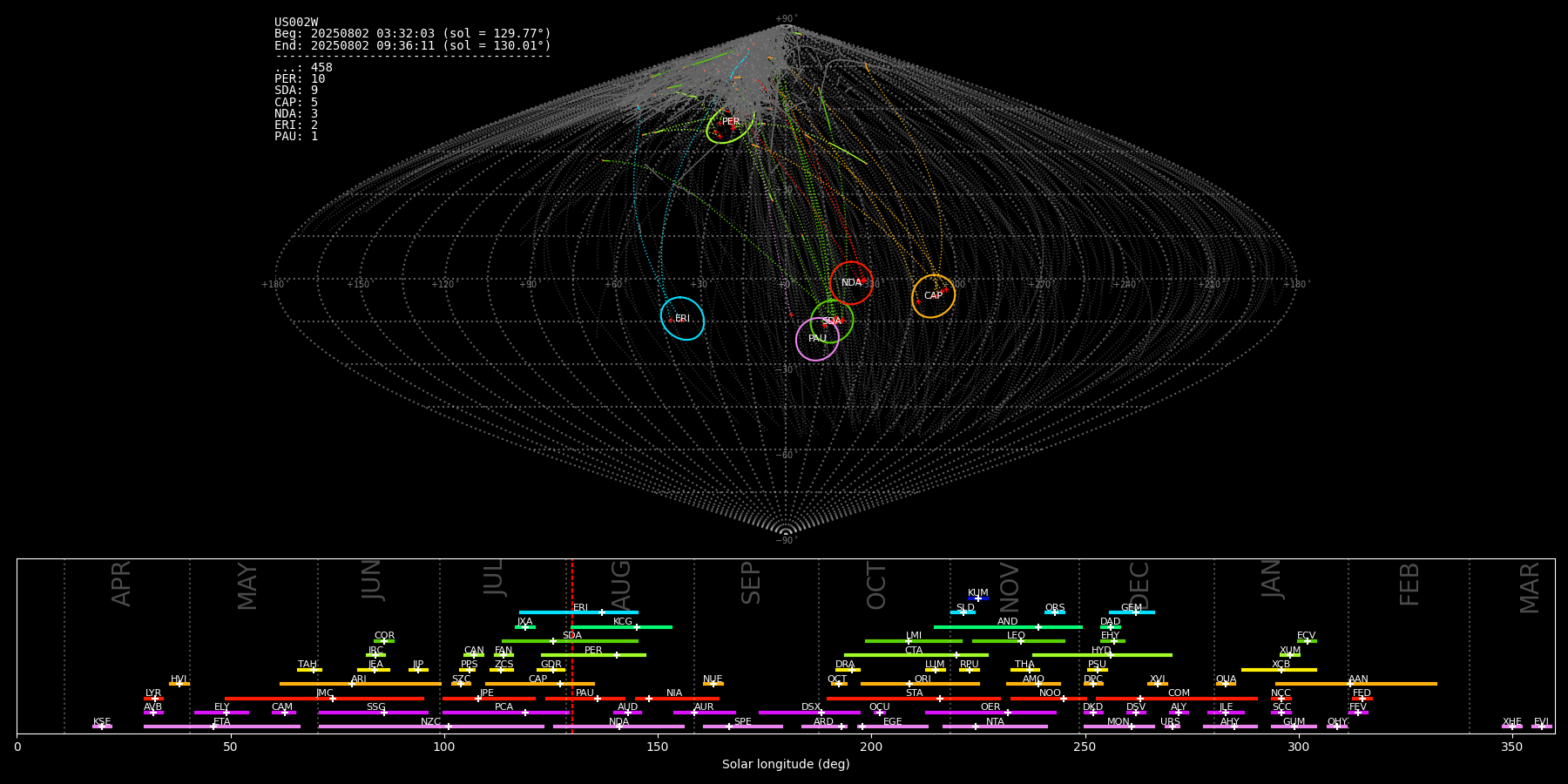Click the JMC red bar in timeline
This screenshot has height=784, width=1568.
click(x=324, y=699)
